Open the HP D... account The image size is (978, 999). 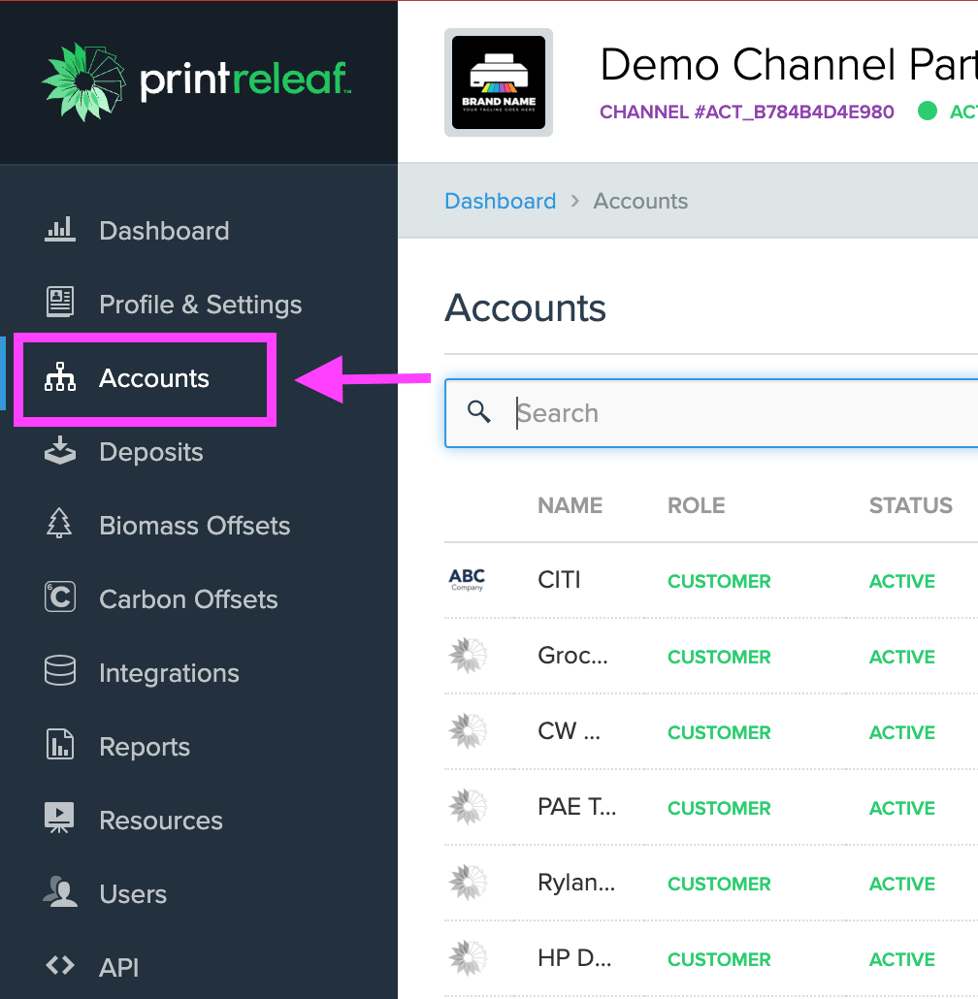coord(574,958)
